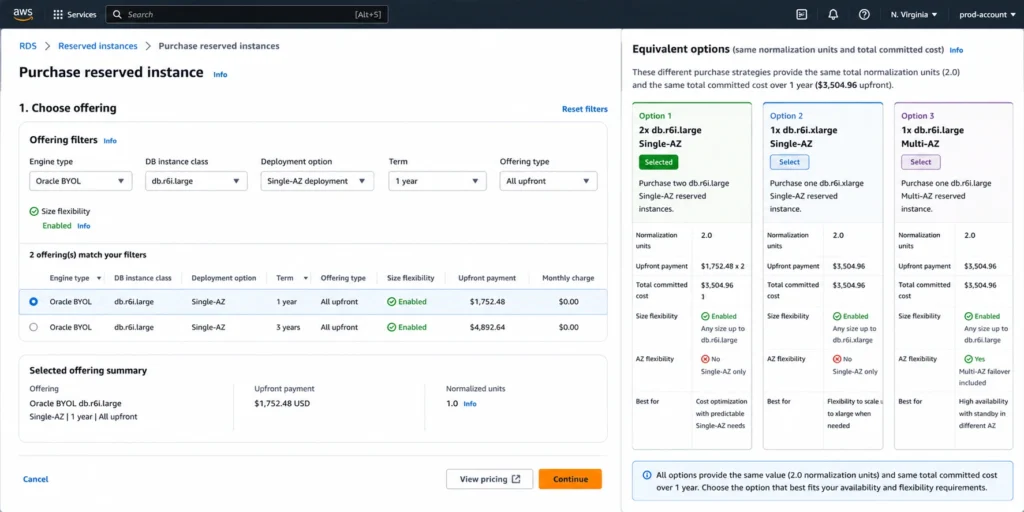Click Cancel
The height and width of the screenshot is (512, 1024).
(x=35, y=479)
